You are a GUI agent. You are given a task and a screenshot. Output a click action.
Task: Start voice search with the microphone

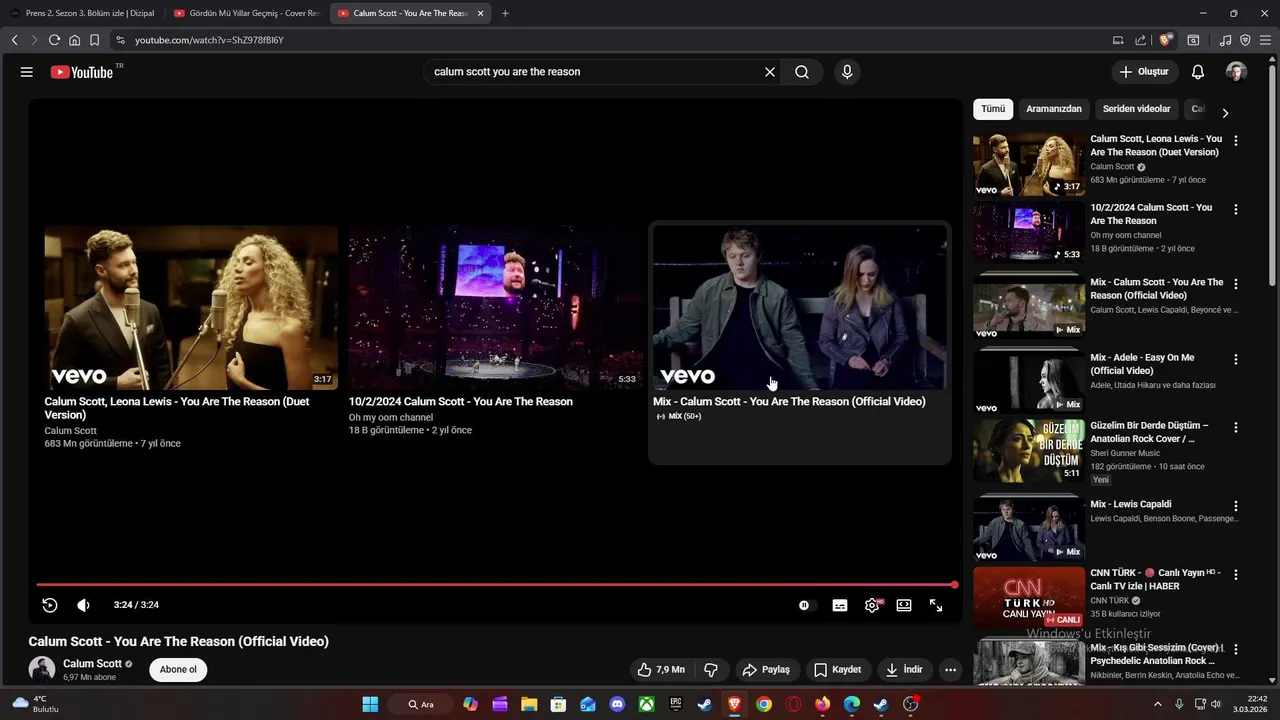[x=847, y=72]
